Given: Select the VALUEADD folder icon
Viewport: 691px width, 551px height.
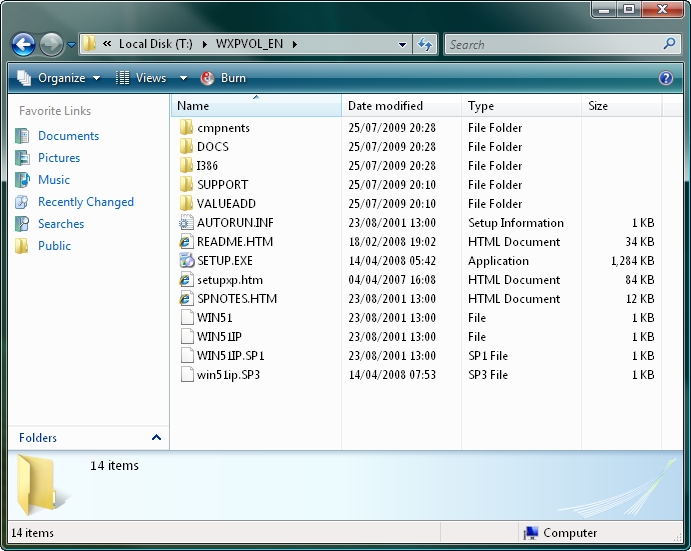Looking at the screenshot, I should coord(186,203).
